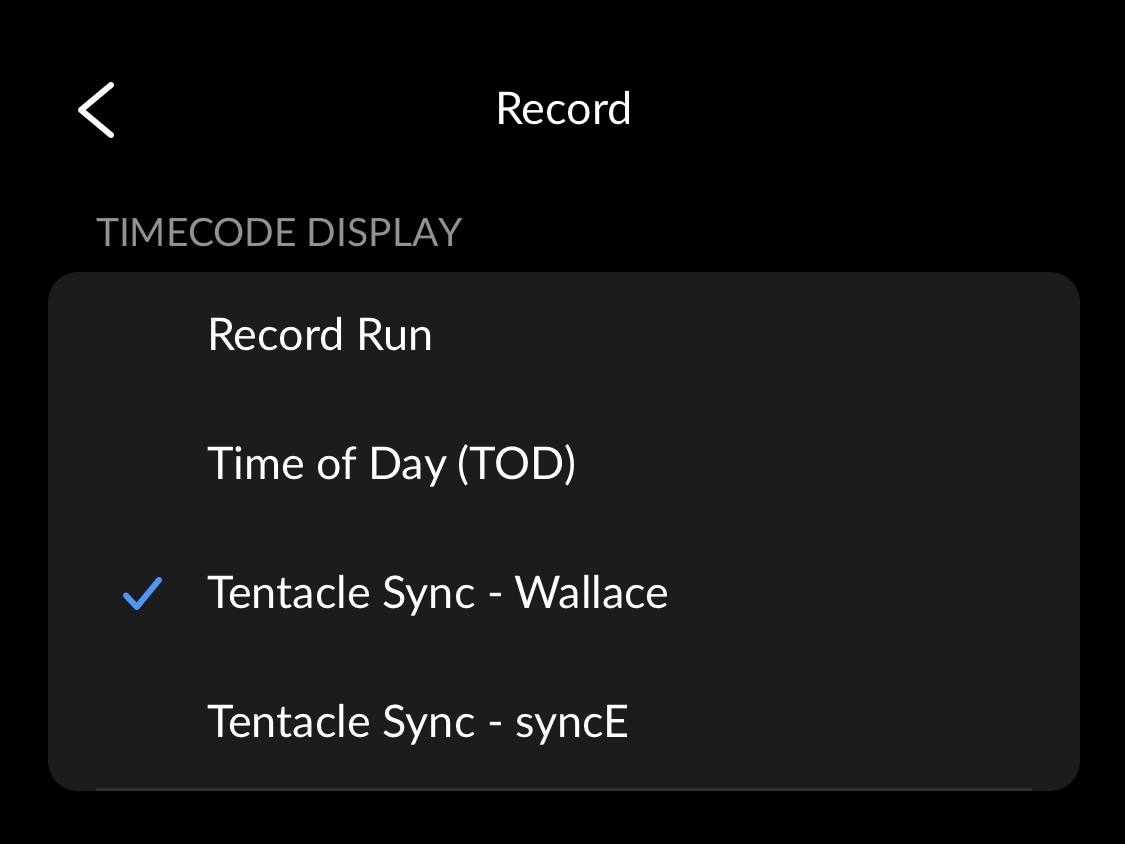Tap the Wallace Tentacle Sync device row

pos(563,593)
